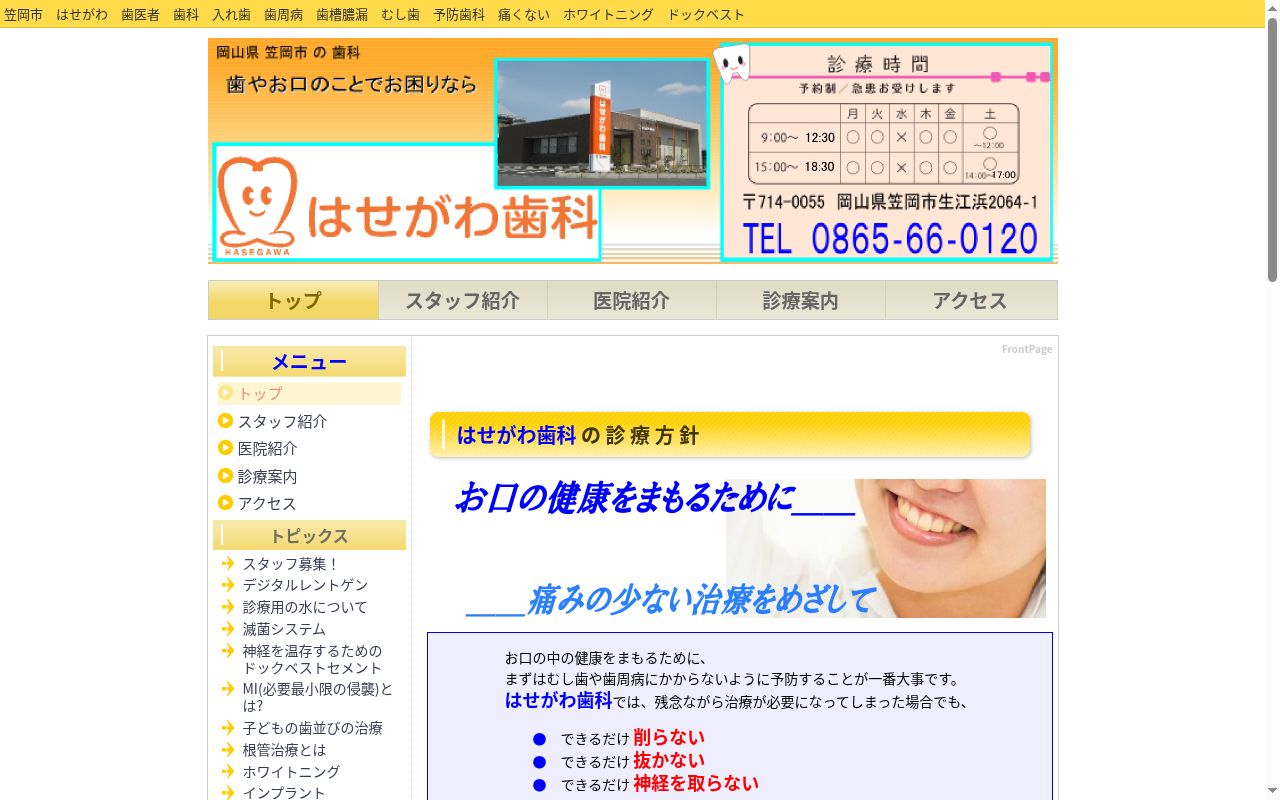
Task: Click the page vertical scrollbar thumb
Action: pyautogui.click(x=1272, y=150)
